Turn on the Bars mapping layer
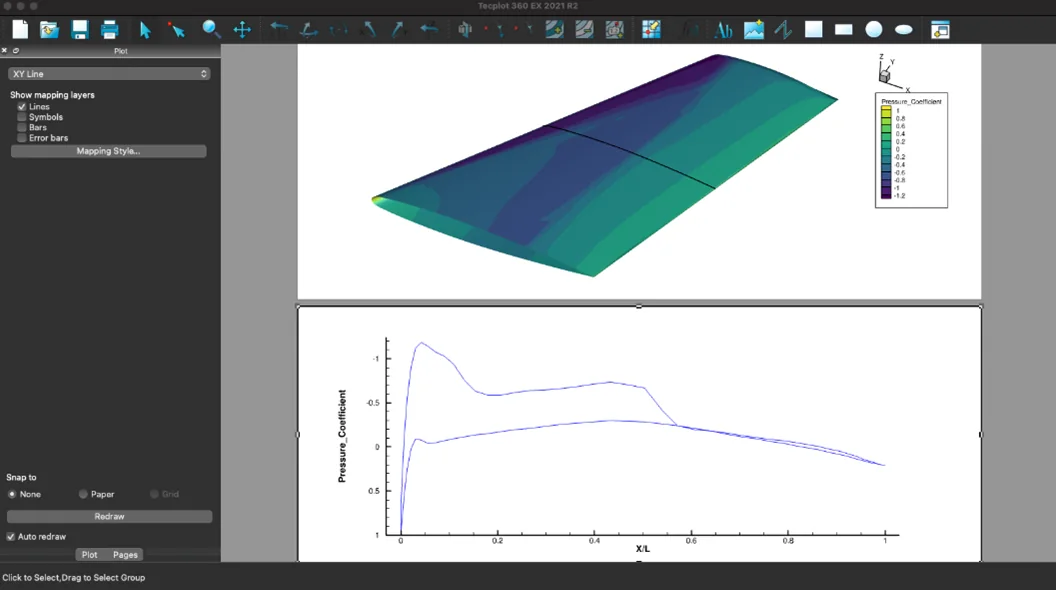This screenshot has width=1056, height=590. tap(22, 127)
